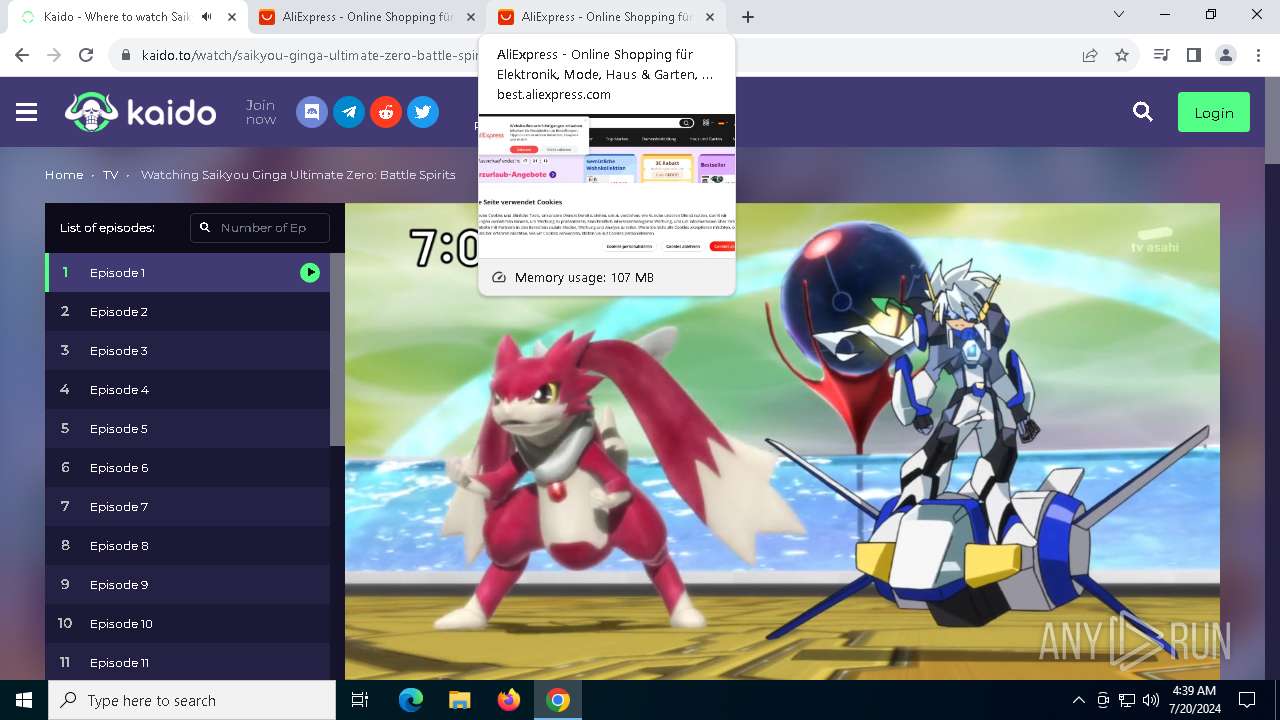This screenshot has width=1280, height=720.
Task: Open the media controls icon
Action: (x=1161, y=55)
